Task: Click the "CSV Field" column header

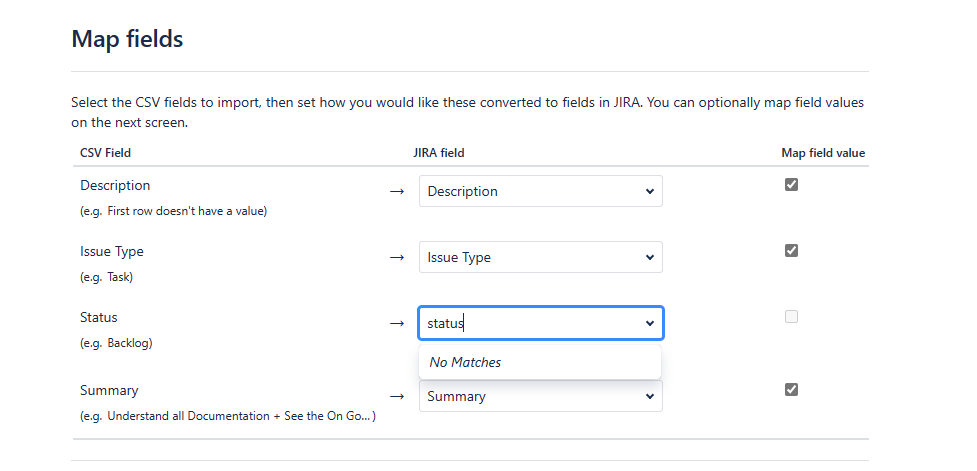Action: pyautogui.click(x=106, y=153)
